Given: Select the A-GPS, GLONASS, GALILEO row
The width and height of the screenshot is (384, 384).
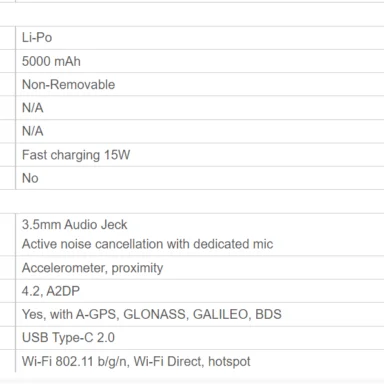Looking at the screenshot, I should pos(200,314).
